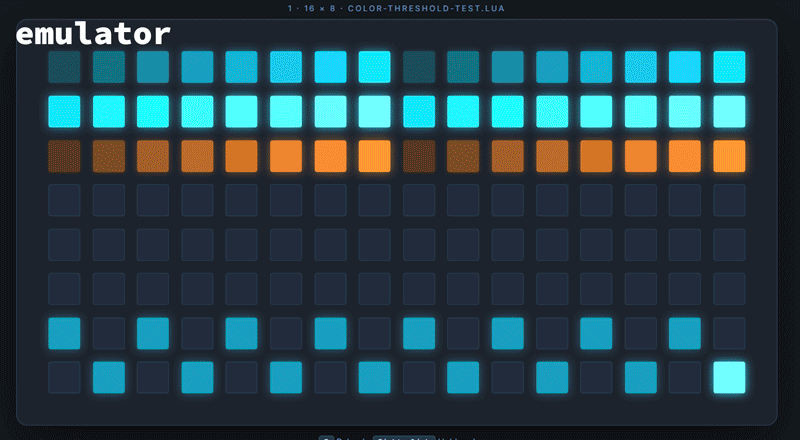Tap the lit blue pad, row 7 column 7
800x440 pixels.
tap(330, 333)
